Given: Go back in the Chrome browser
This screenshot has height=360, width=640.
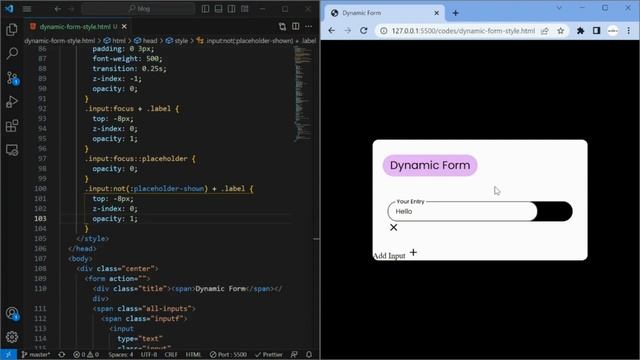Looking at the screenshot, I should [x=332, y=31].
